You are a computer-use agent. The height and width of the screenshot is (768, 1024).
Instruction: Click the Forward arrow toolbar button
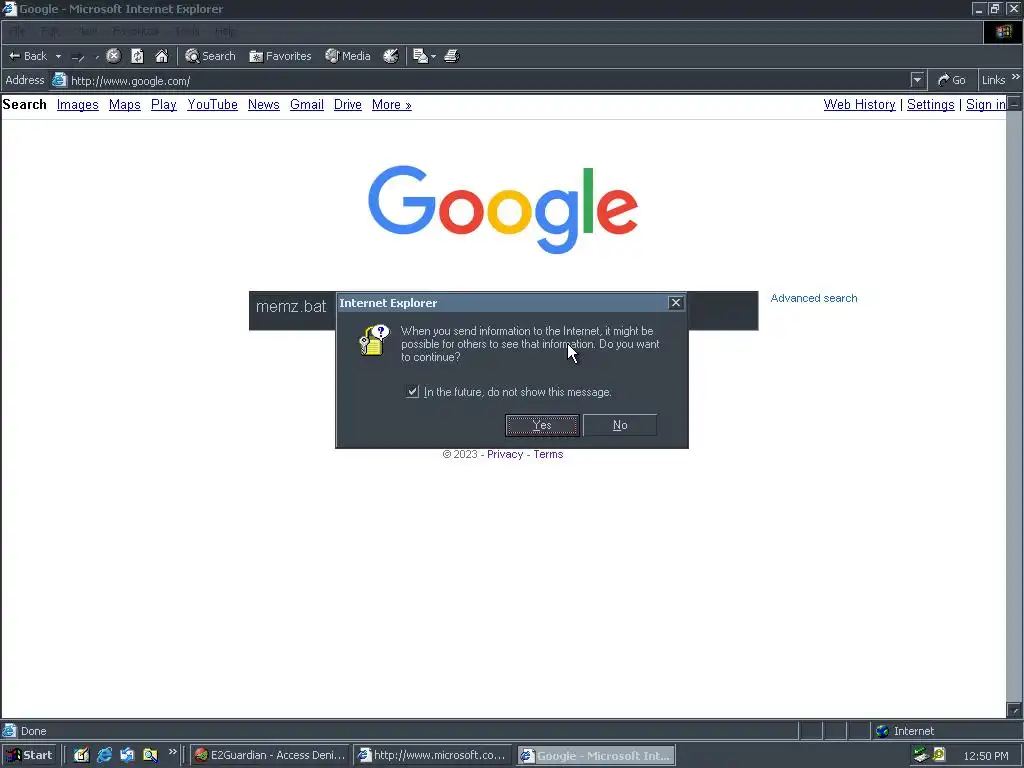tap(78, 57)
